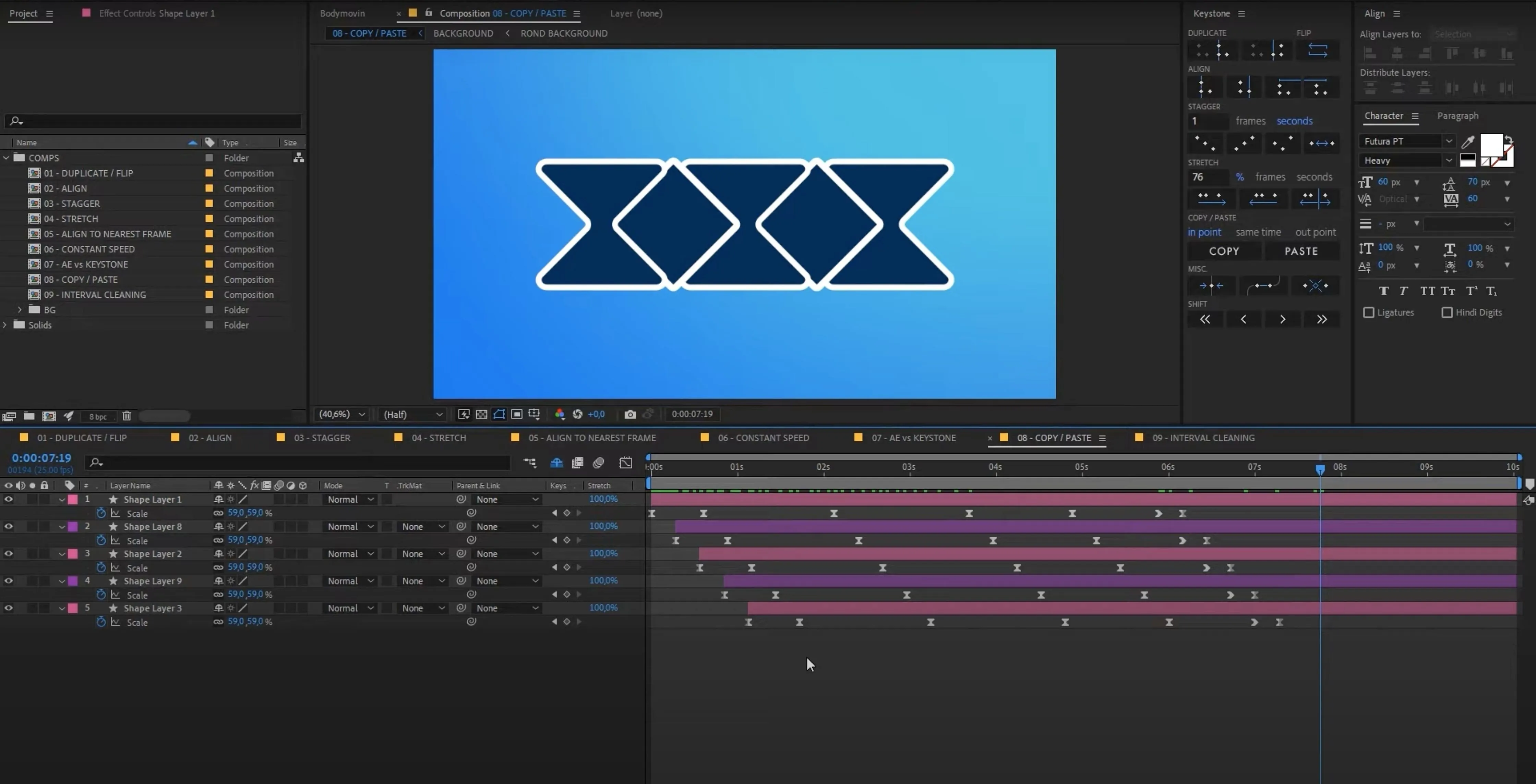Open the Heavy font style dropdown

(1408, 160)
